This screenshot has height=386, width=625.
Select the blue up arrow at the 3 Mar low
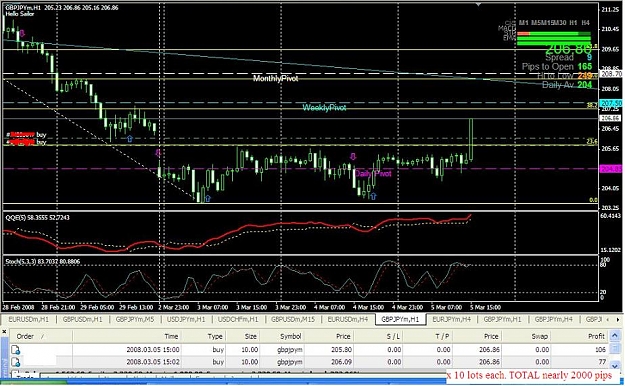click(208, 198)
